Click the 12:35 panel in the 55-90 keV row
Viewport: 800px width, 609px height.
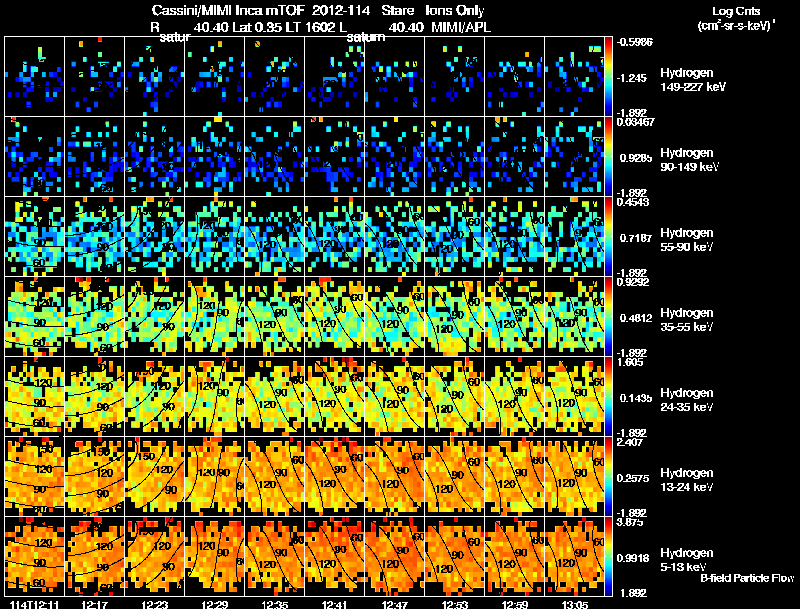[274, 236]
